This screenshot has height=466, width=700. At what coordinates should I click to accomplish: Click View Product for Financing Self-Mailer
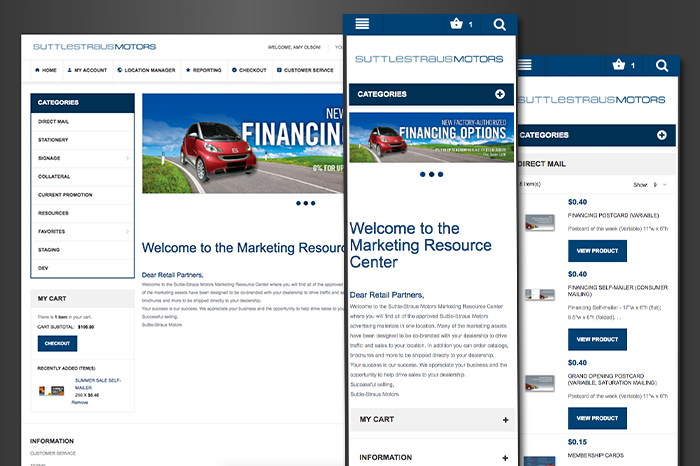coord(597,339)
